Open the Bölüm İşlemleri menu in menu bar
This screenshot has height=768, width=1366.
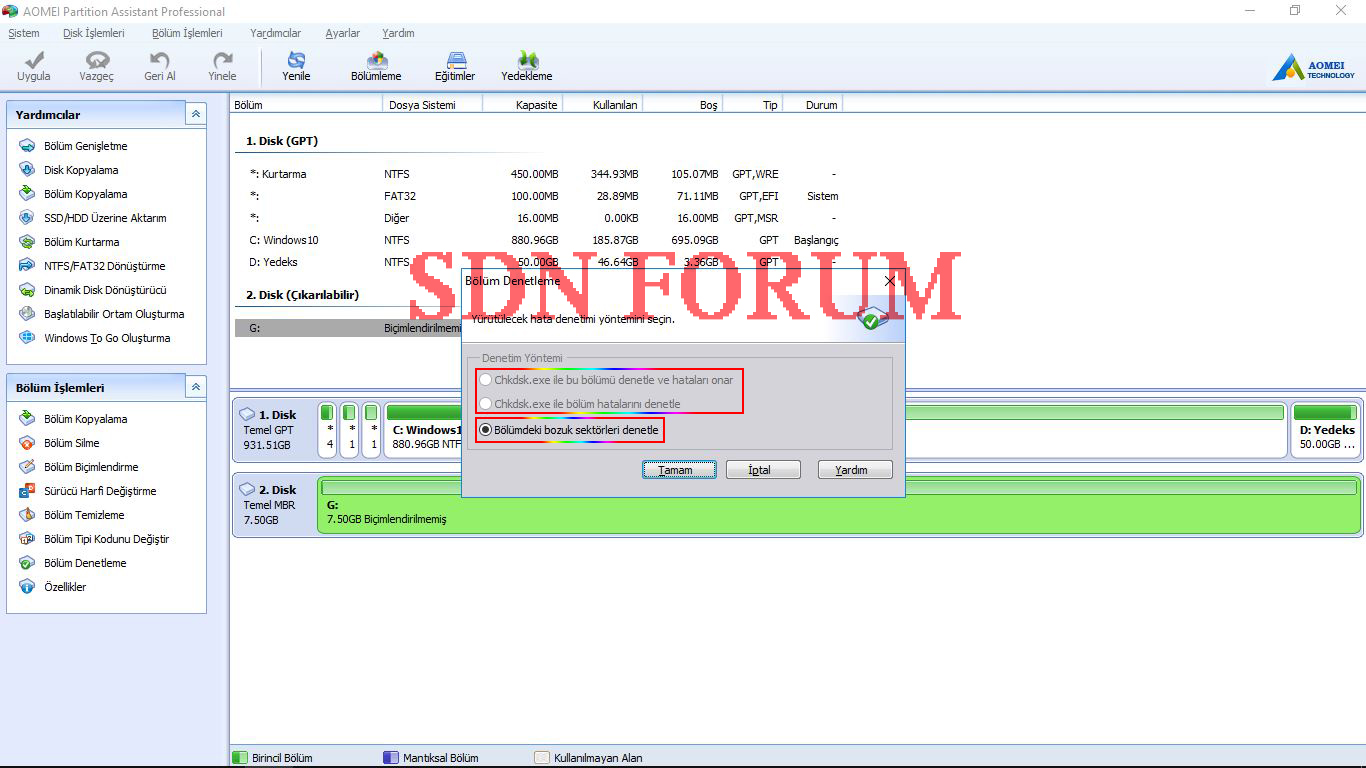(187, 33)
